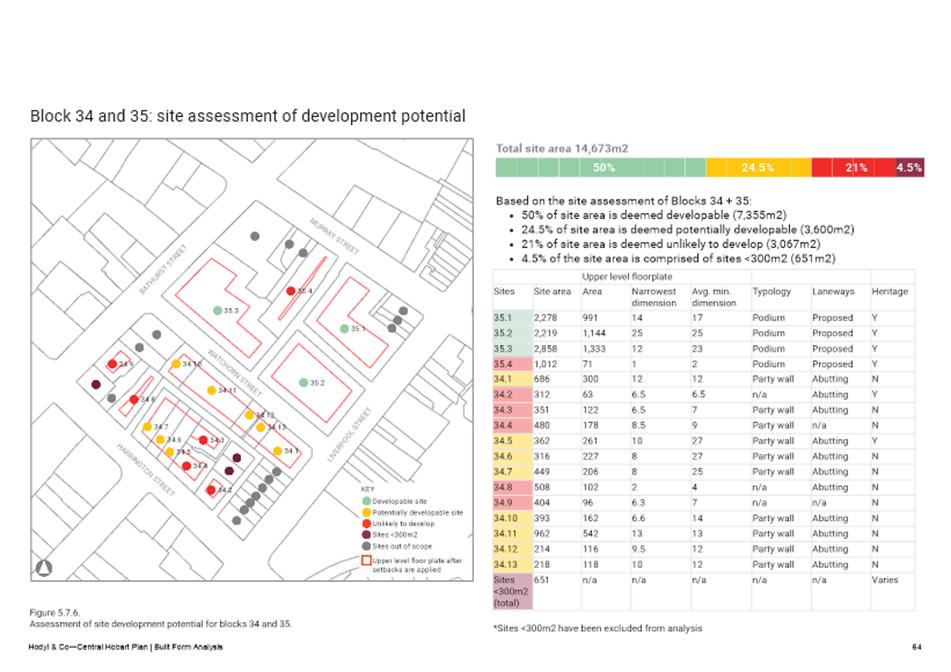Click the 'Sites <300m2 (total)' table cell
951x672 pixels.
coord(512,591)
